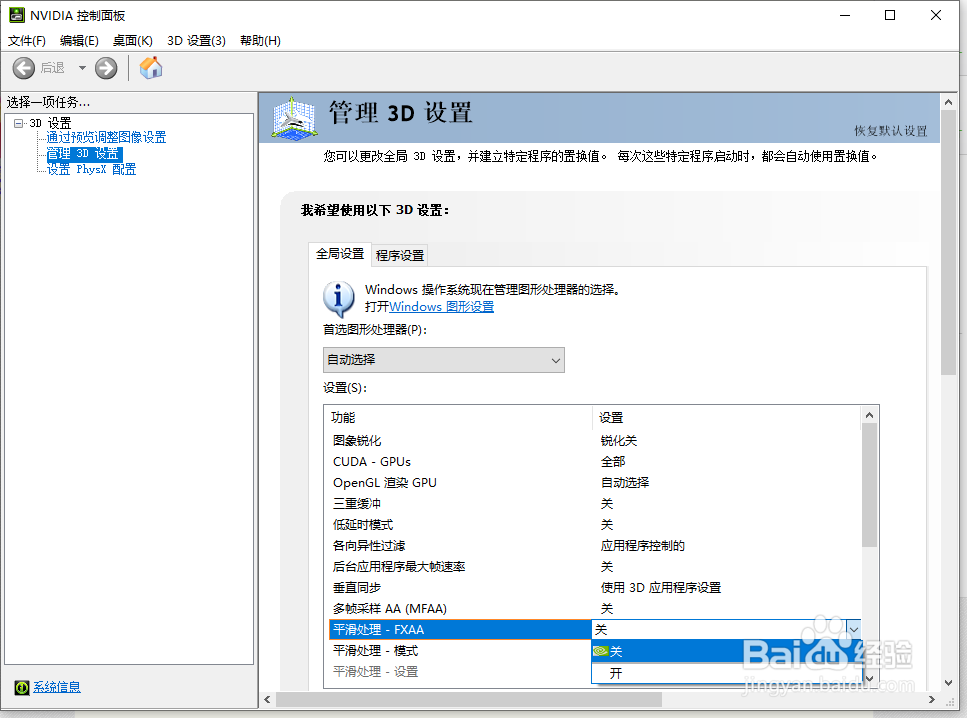Click the 锐化关 value cell
967x718 pixels.
pyautogui.click(x=619, y=441)
